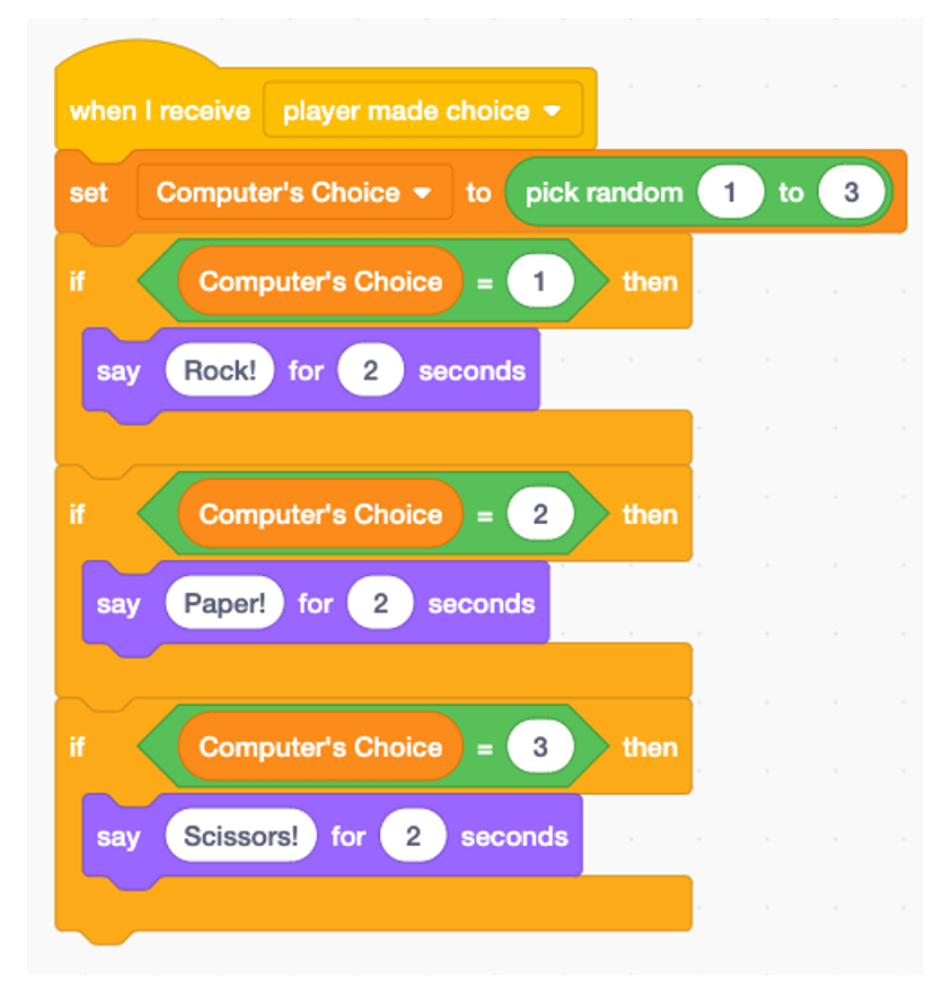Click the Computer's Choice reporter in third if
Screen dimensions: 940x984
(320, 748)
